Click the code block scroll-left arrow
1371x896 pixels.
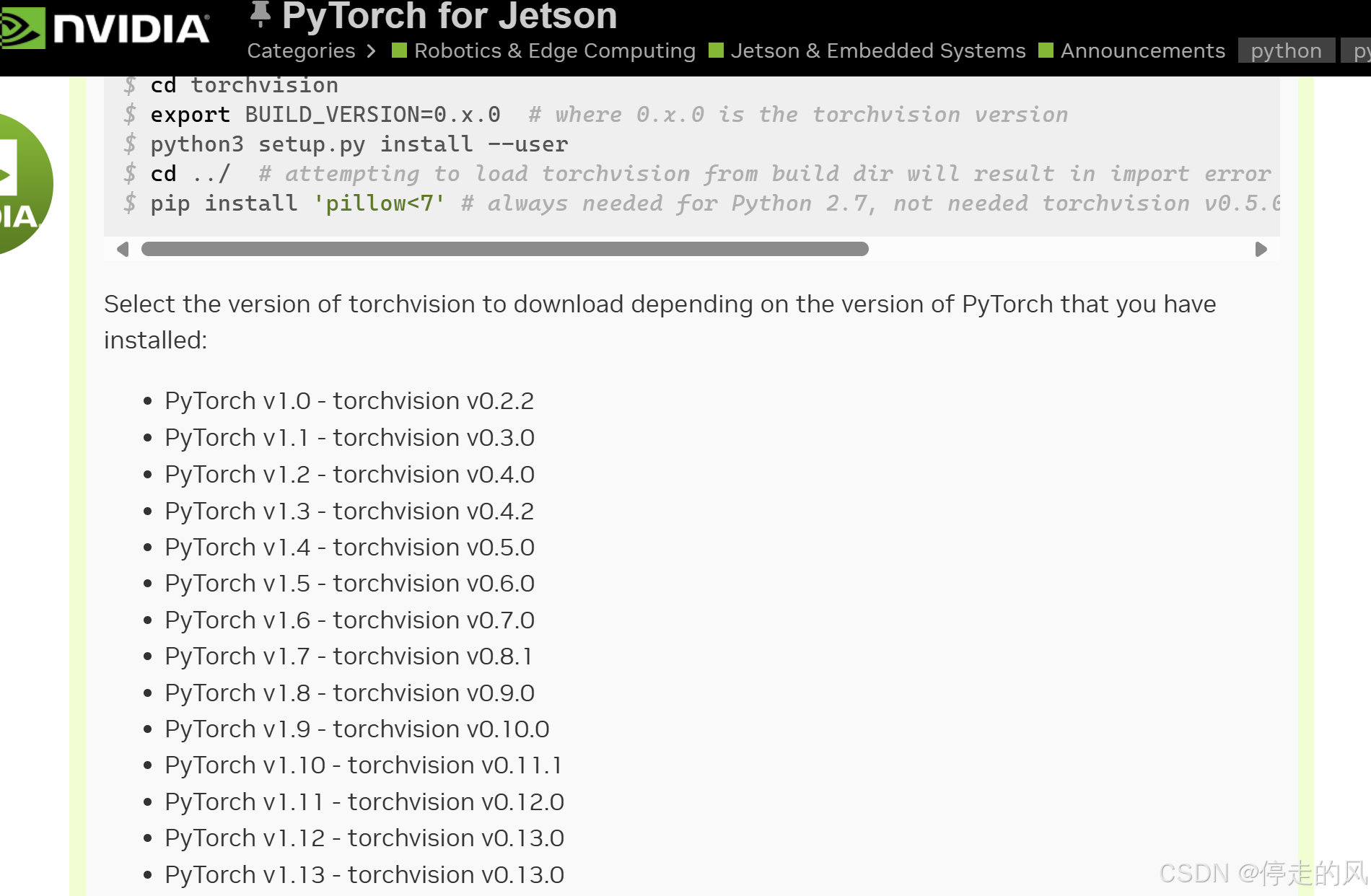coord(123,249)
